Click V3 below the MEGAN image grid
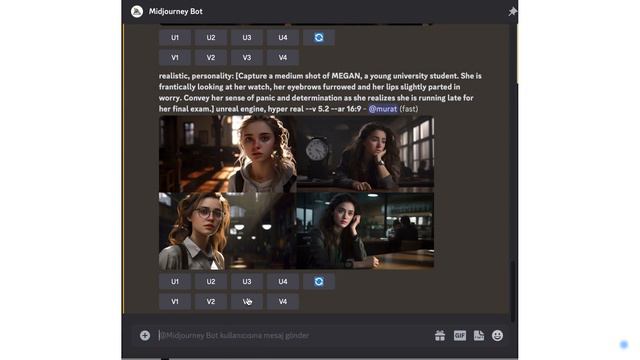640x360 pixels. [x=247, y=302]
